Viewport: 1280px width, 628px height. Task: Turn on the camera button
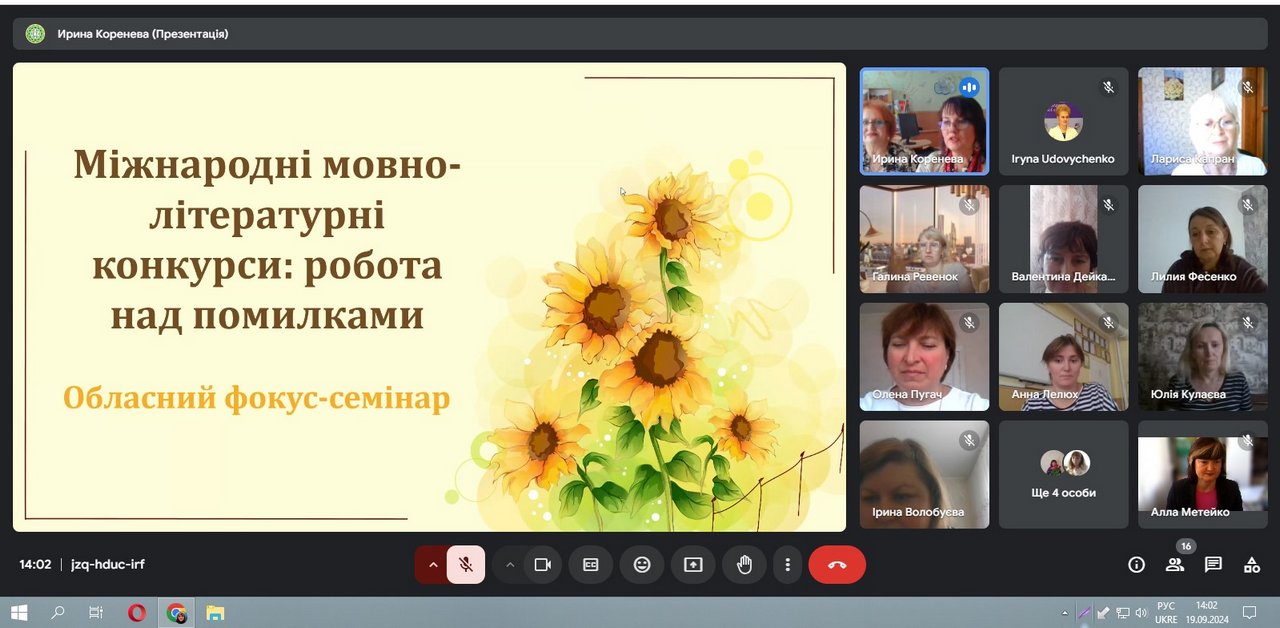coord(543,565)
